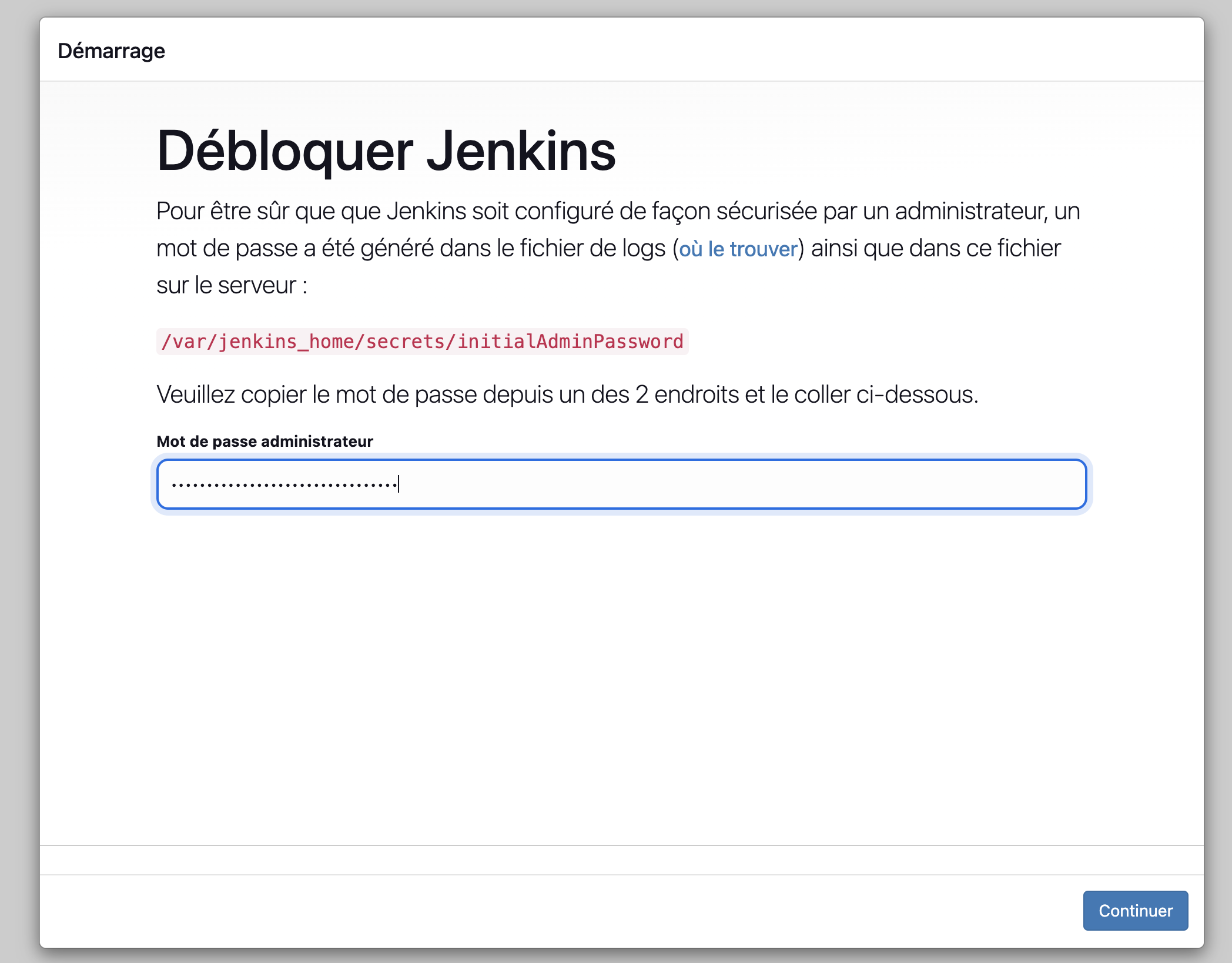This screenshot has height=963, width=1232.
Task: Click the 'sur le serveur :' text line
Action: pyautogui.click(x=232, y=286)
